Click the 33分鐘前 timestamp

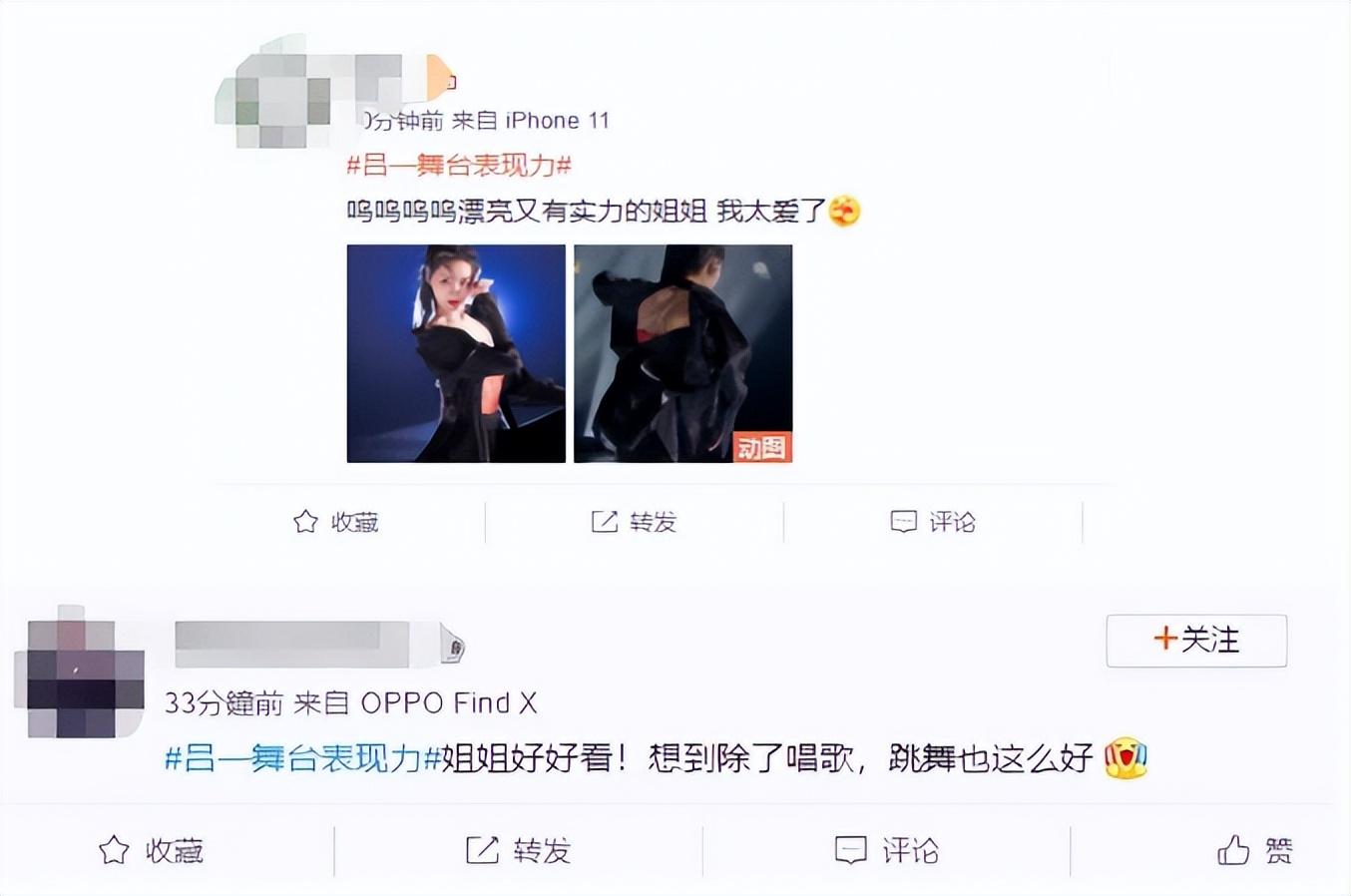tap(225, 703)
